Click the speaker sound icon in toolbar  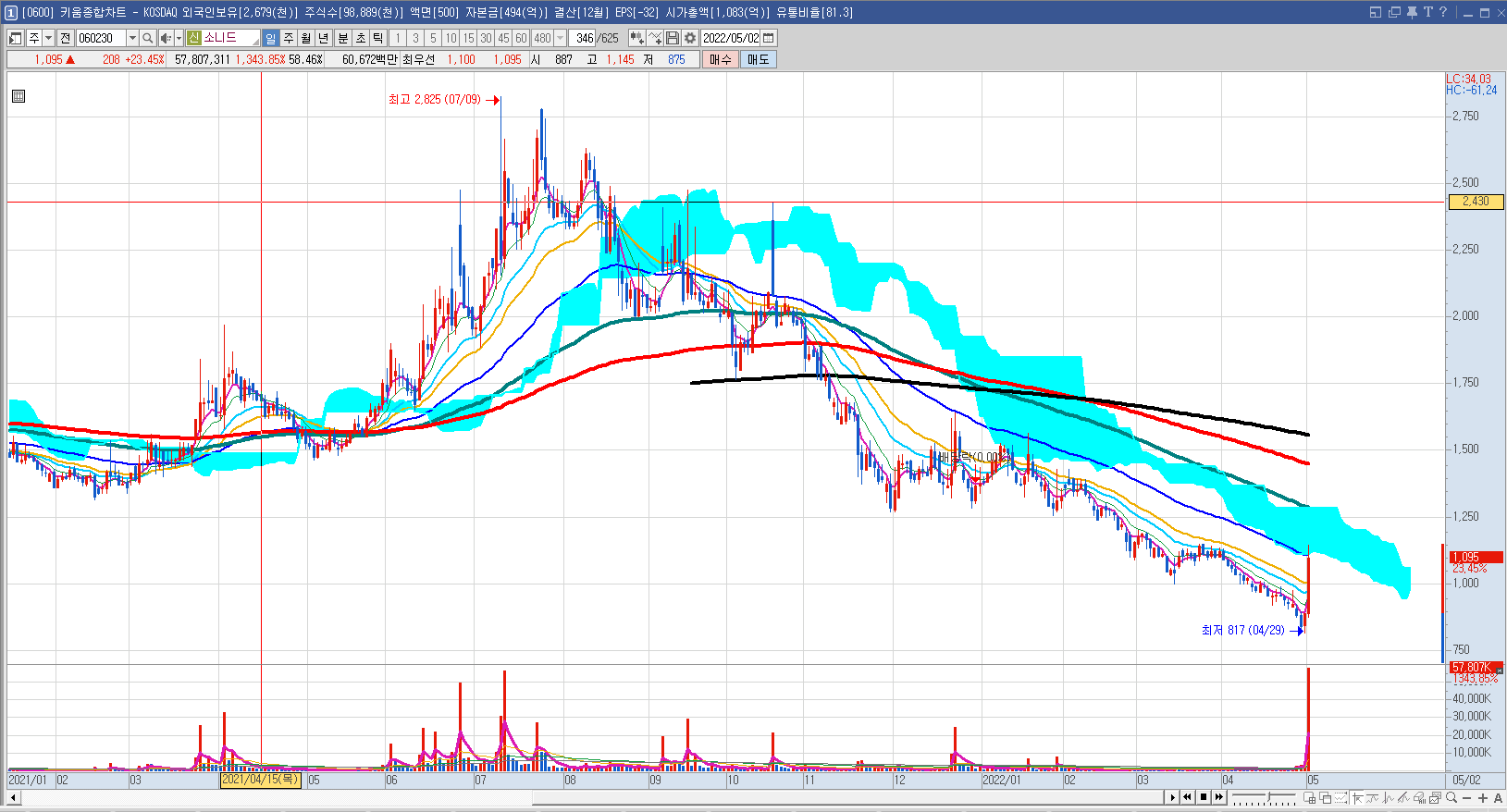click(166, 38)
